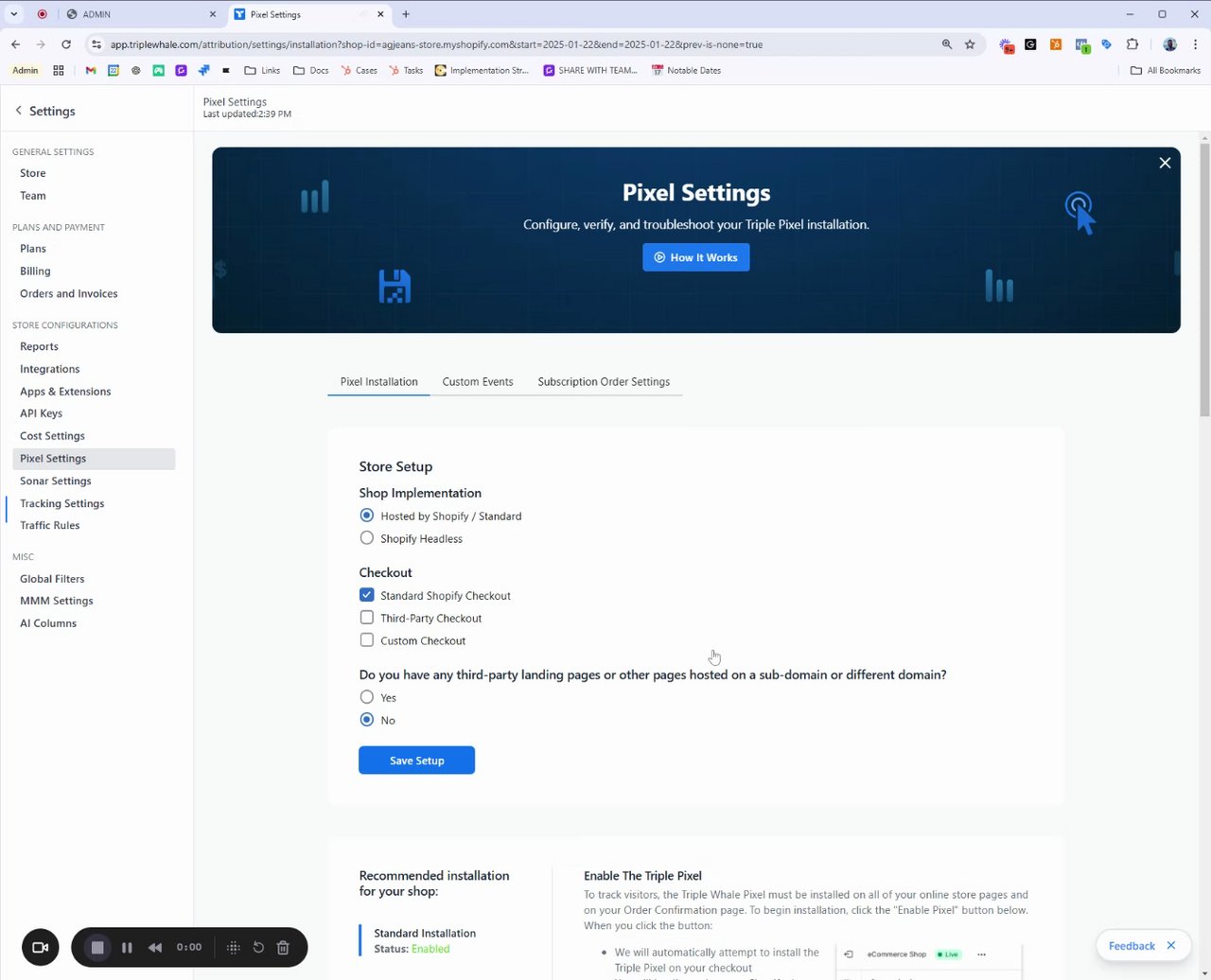Go to Plans in the sidebar
The image size is (1211, 980).
(33, 249)
